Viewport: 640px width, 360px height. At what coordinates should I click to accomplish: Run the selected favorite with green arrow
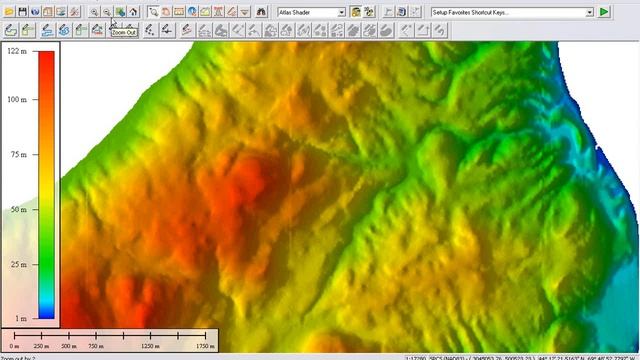click(604, 12)
